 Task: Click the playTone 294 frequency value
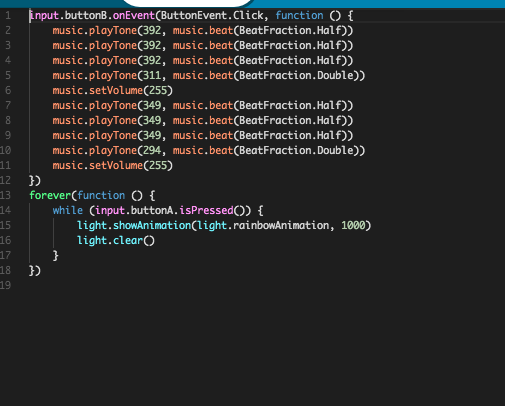pyautogui.click(x=152, y=151)
